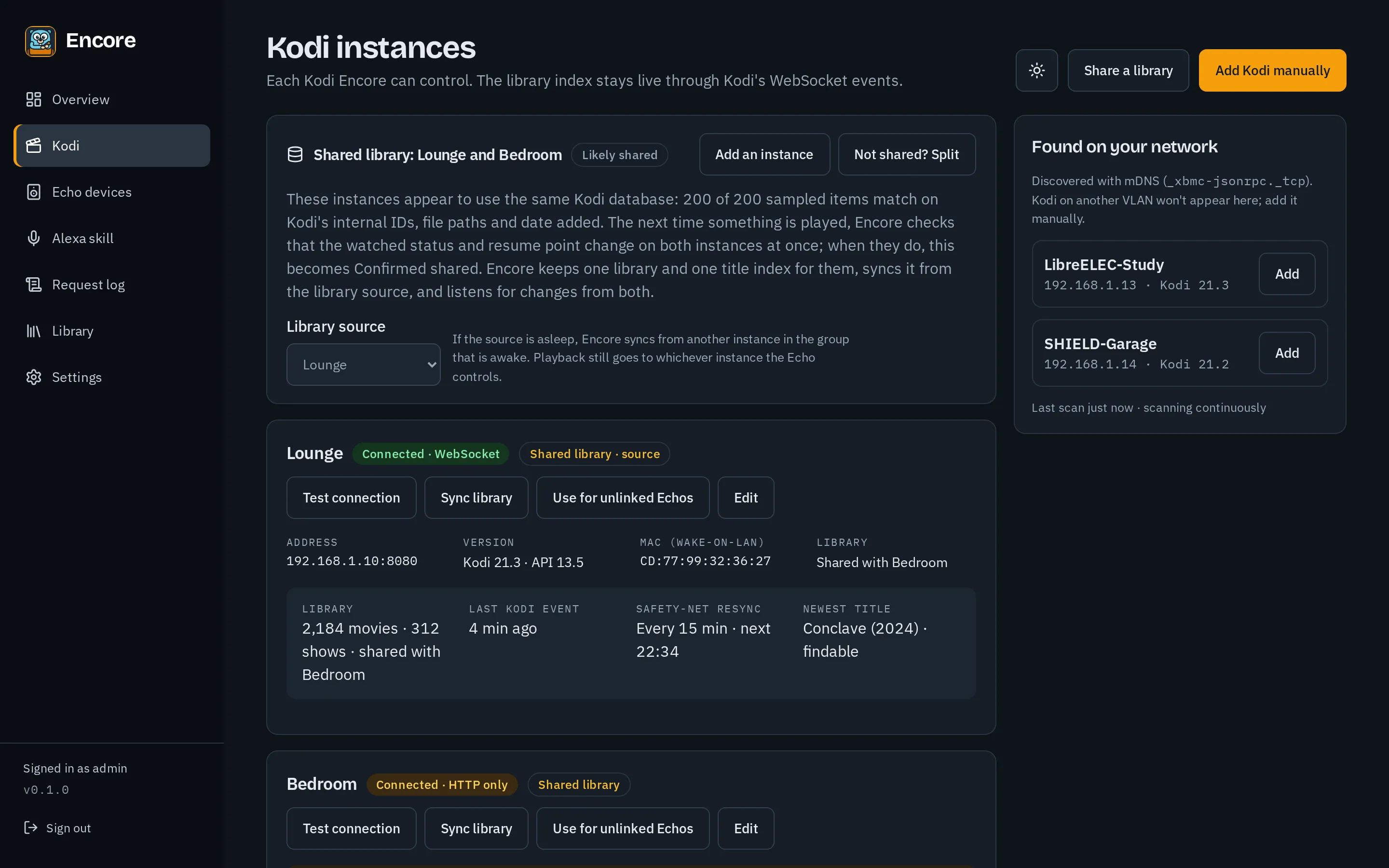
Task: Click 192.168.1.14 · Kodi 21.2 text
Action: [1136, 364]
